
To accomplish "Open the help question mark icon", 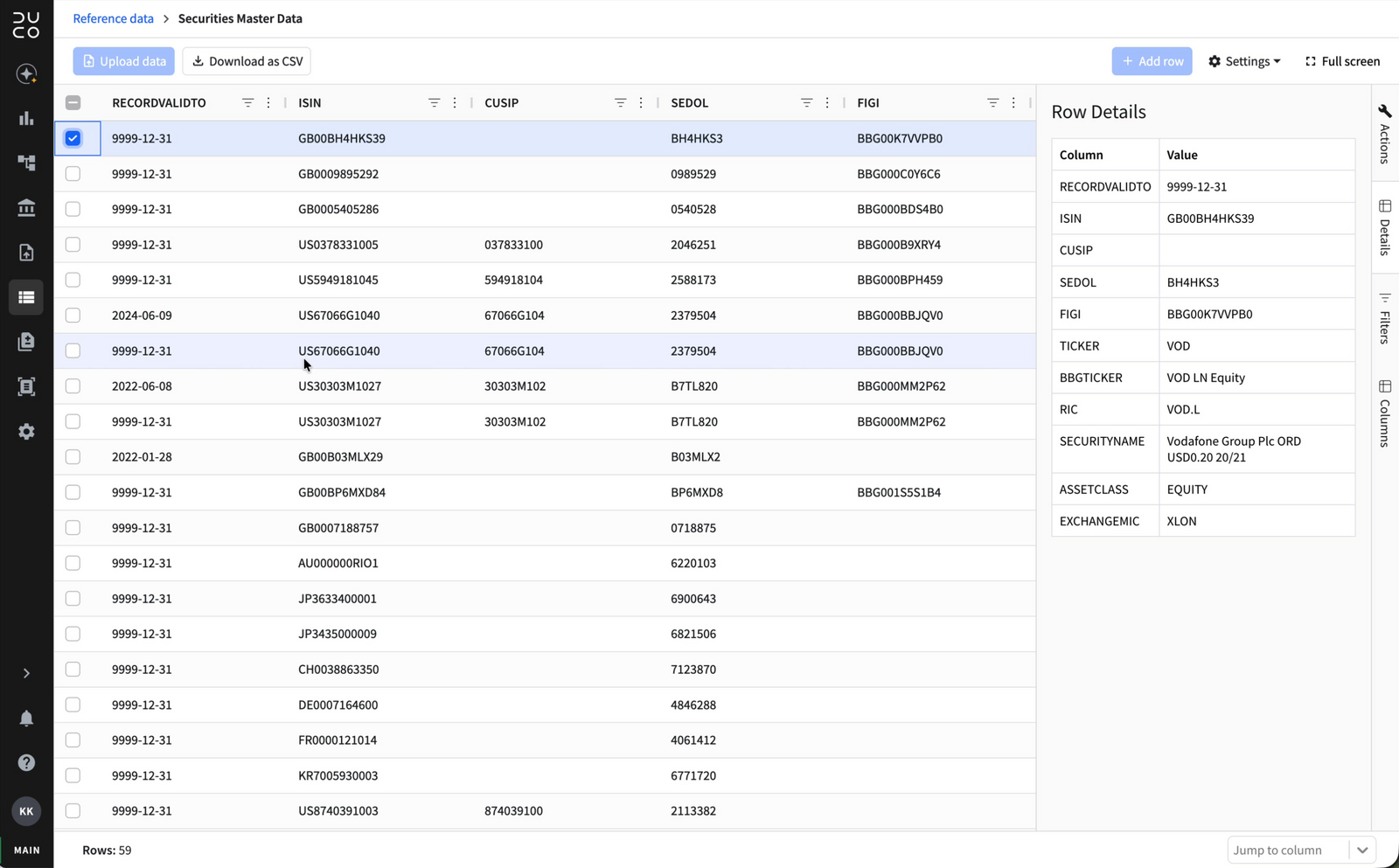I will pos(26,762).
